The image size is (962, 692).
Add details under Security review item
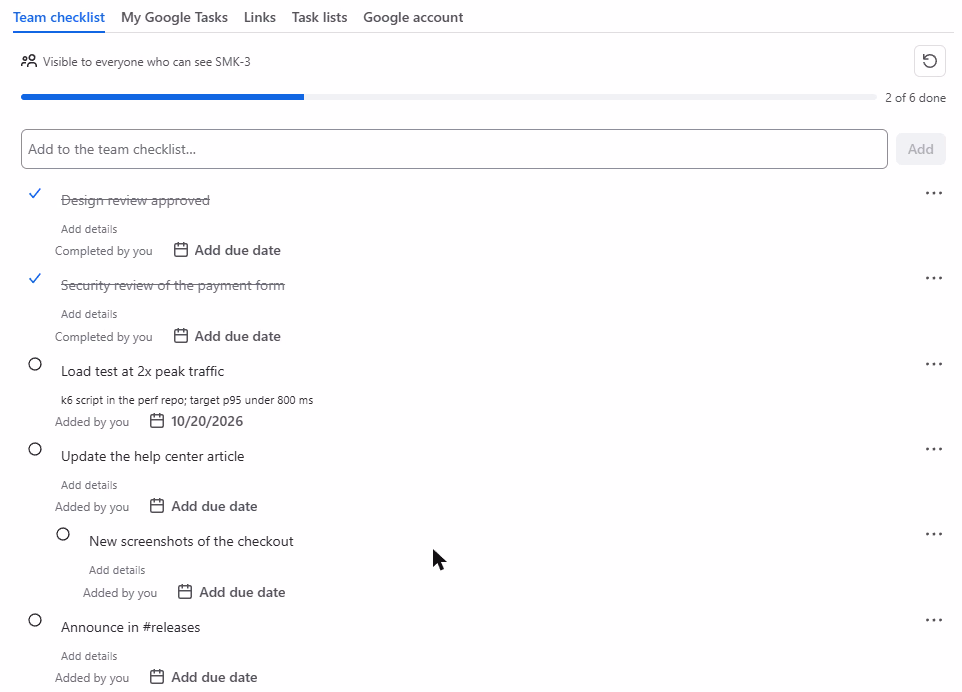[89, 314]
